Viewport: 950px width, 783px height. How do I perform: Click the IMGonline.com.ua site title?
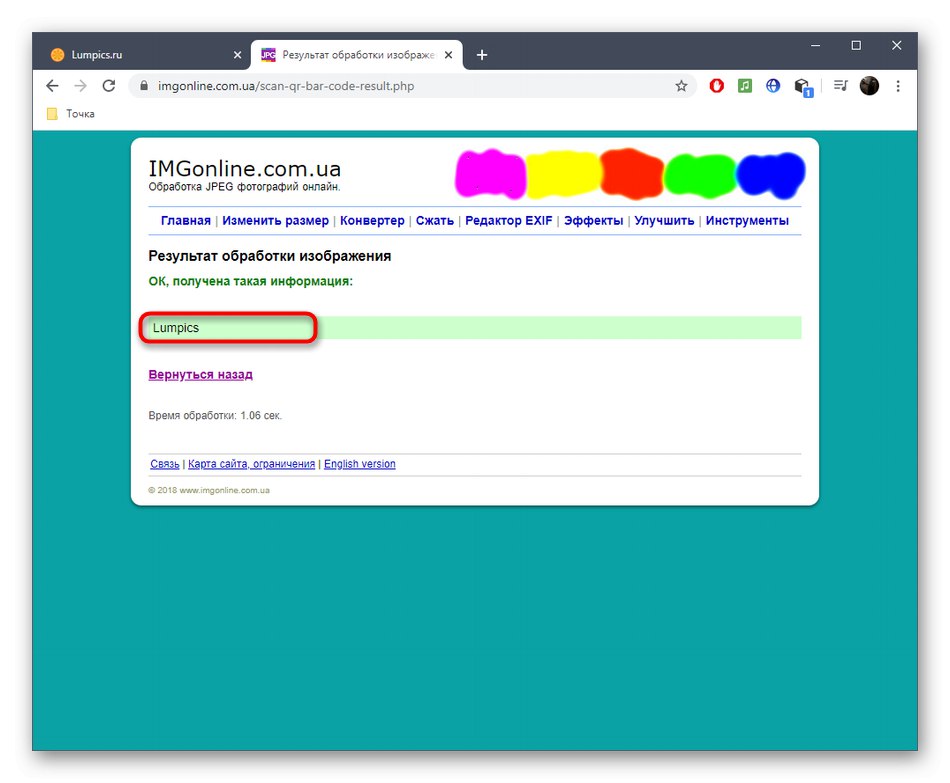[245, 168]
